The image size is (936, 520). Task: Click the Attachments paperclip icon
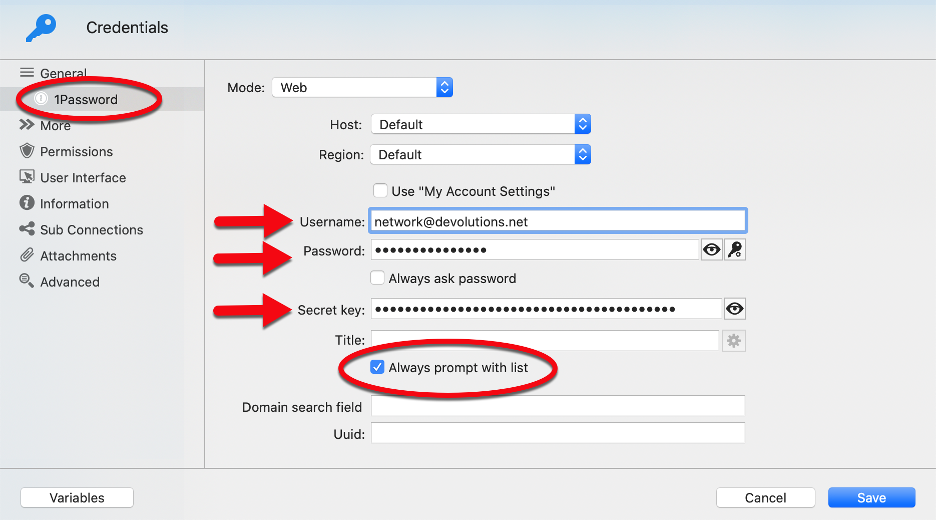pos(27,255)
